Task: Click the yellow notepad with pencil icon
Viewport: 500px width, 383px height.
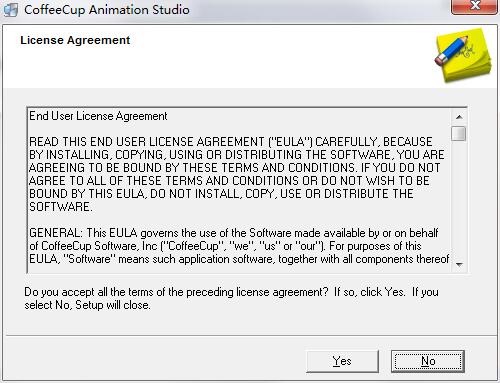Action: coord(463,54)
